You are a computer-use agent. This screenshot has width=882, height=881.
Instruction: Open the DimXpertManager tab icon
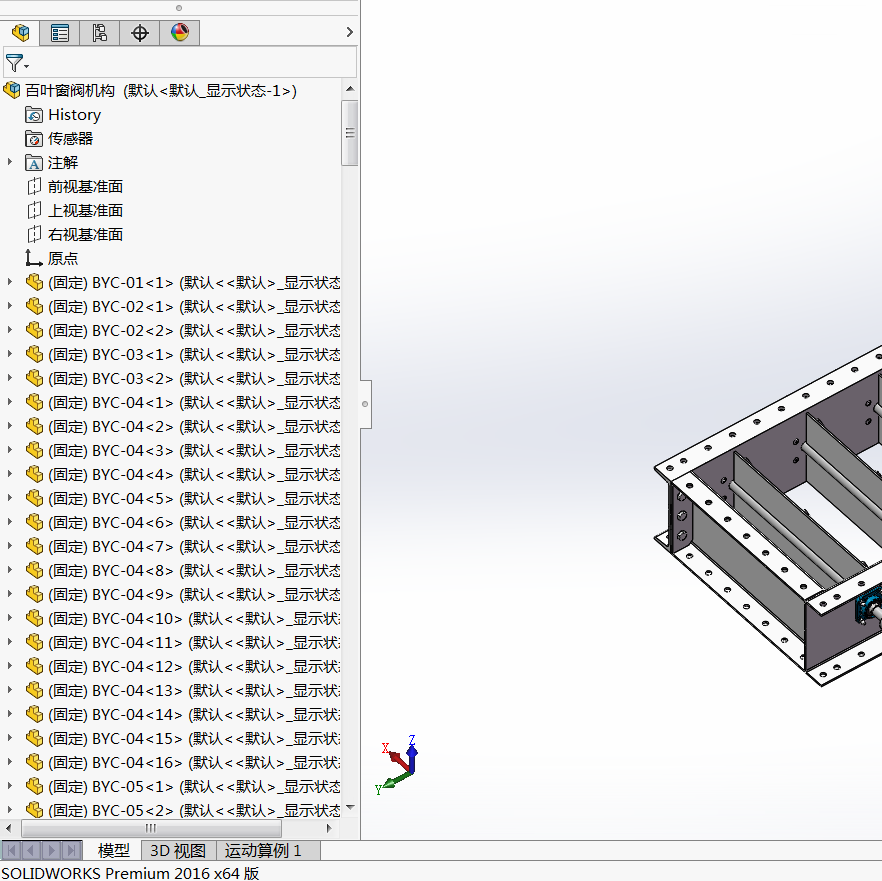coord(140,33)
